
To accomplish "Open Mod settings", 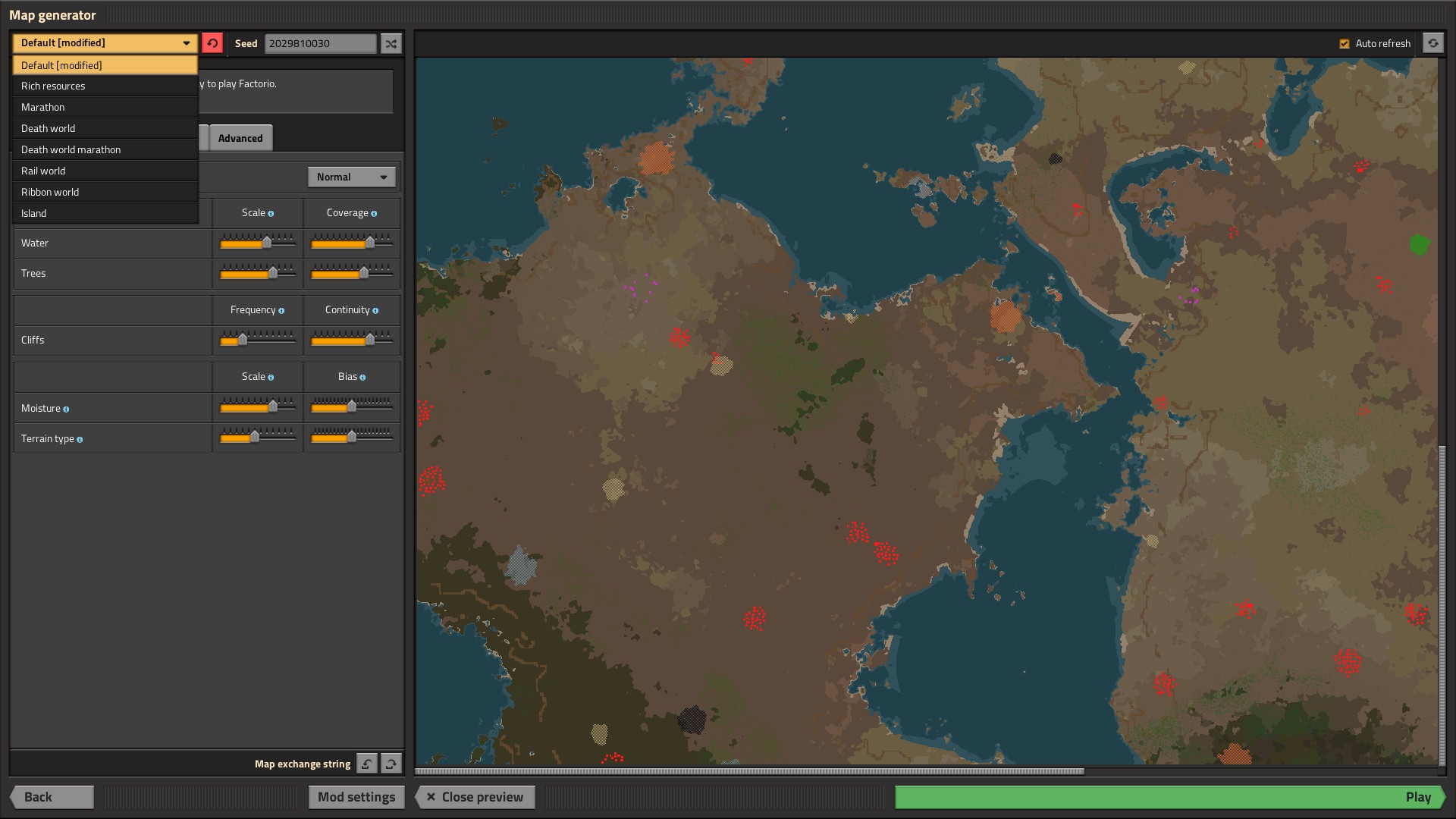I will (x=356, y=797).
